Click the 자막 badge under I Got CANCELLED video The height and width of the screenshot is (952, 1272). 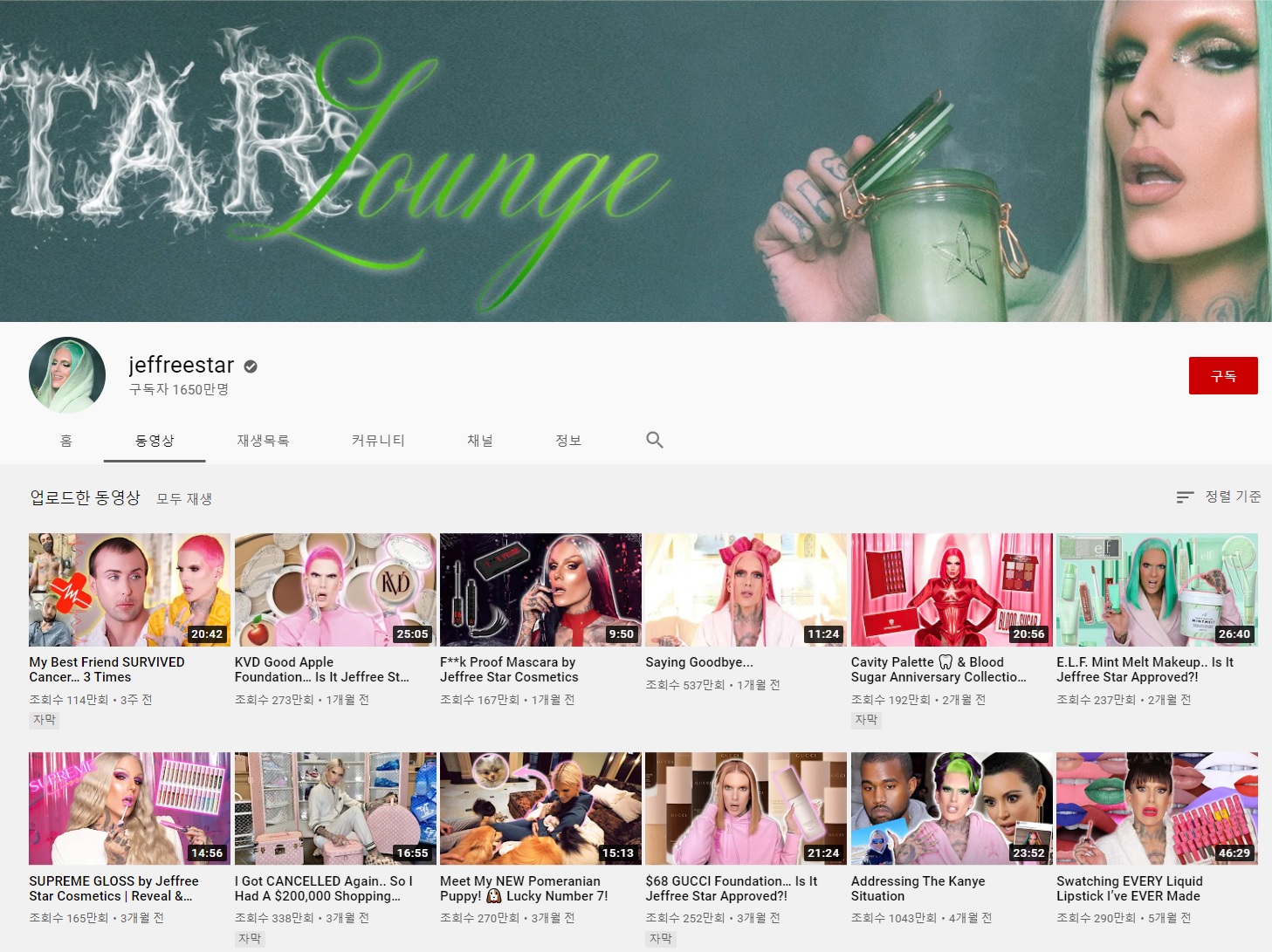coord(250,939)
